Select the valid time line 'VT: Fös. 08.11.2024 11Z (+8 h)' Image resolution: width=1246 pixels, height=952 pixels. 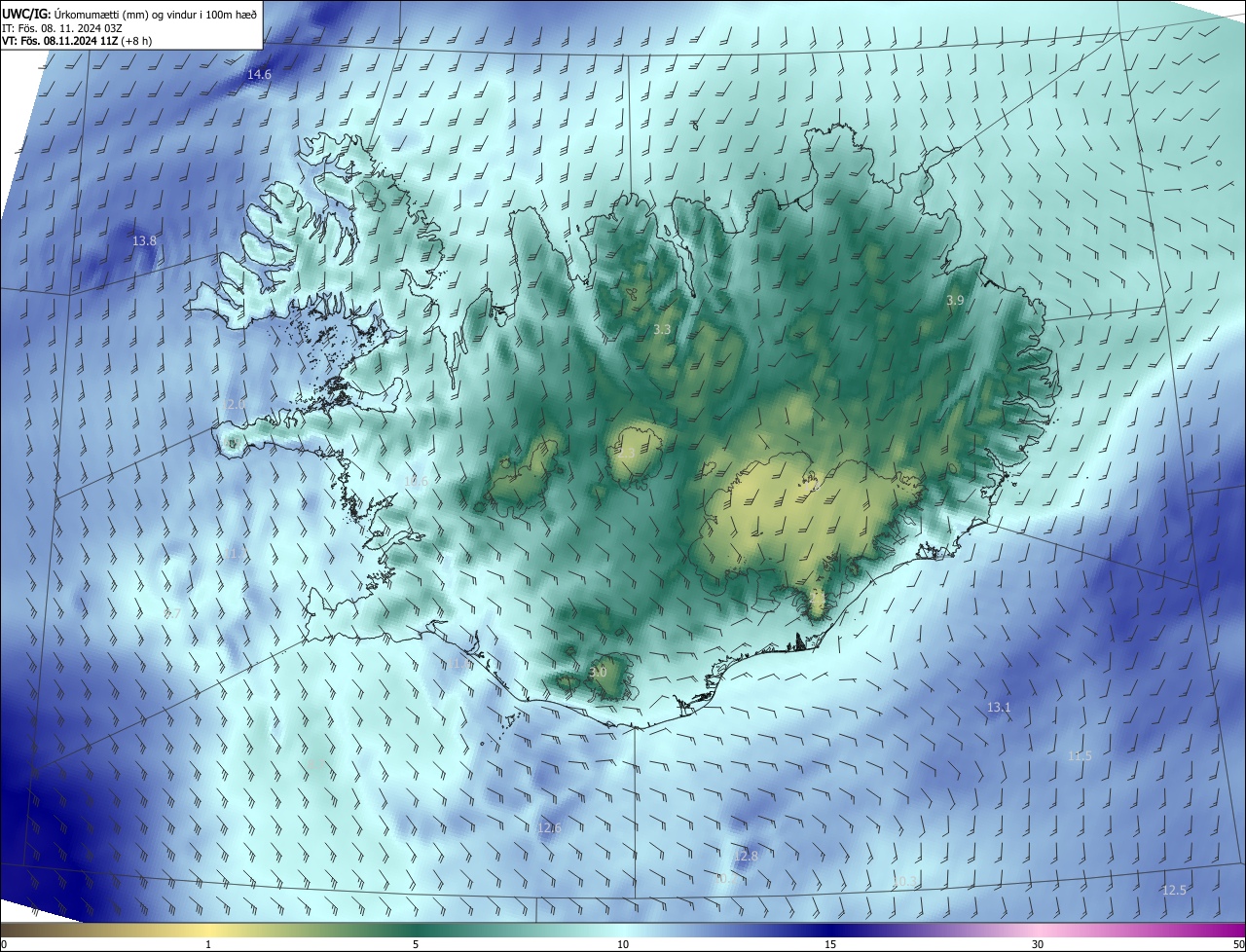point(77,41)
